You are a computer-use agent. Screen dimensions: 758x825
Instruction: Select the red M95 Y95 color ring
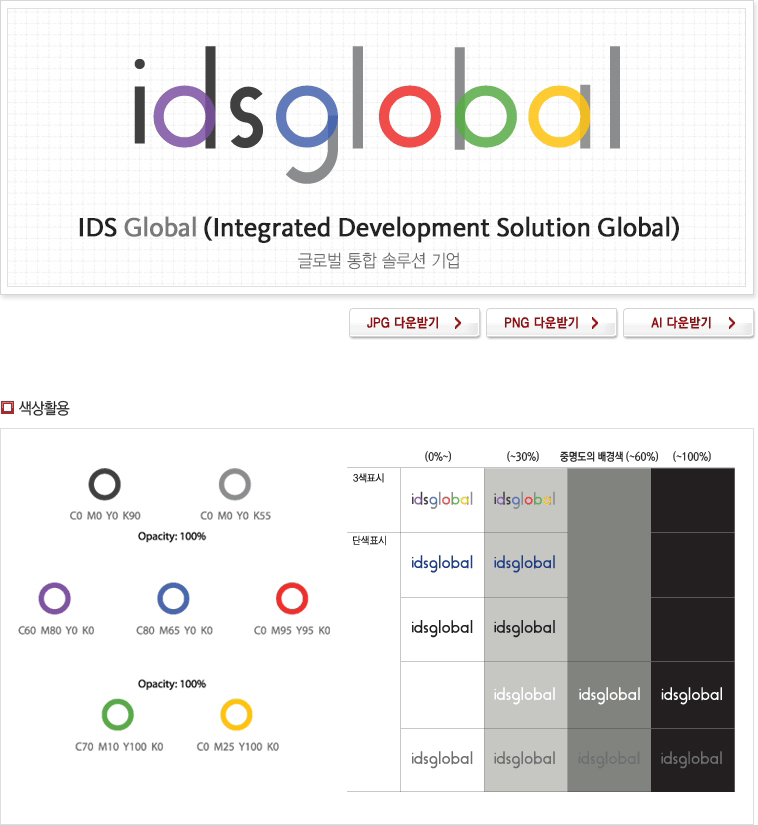click(x=292, y=598)
